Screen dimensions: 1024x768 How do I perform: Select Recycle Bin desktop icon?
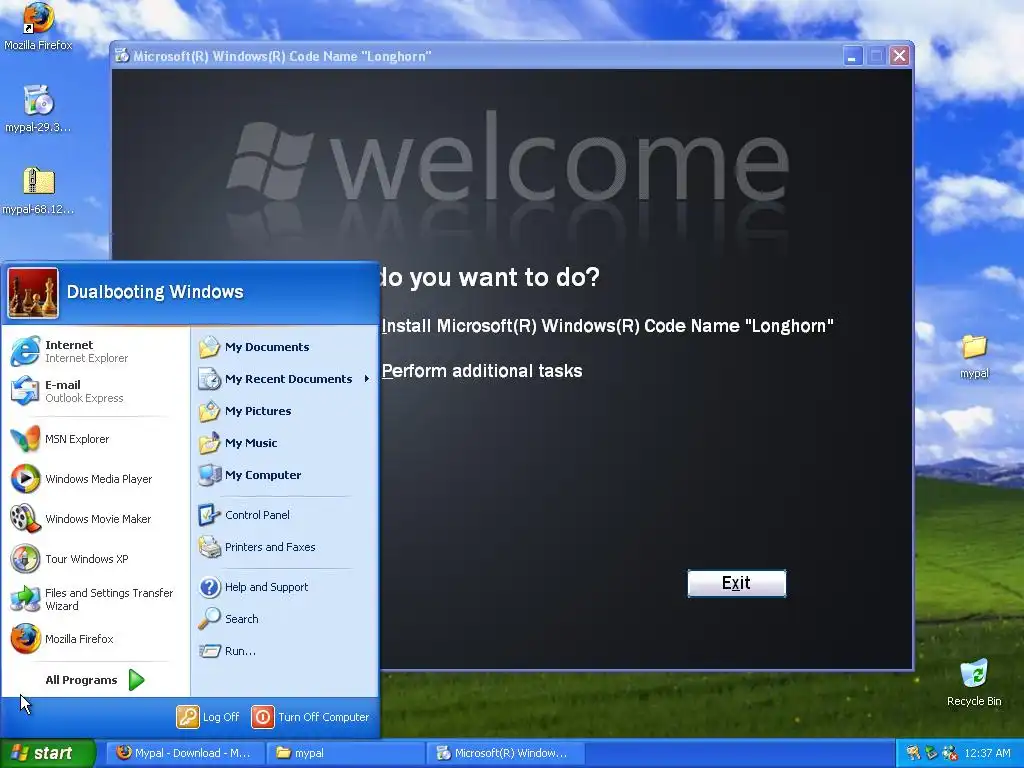(x=974, y=683)
